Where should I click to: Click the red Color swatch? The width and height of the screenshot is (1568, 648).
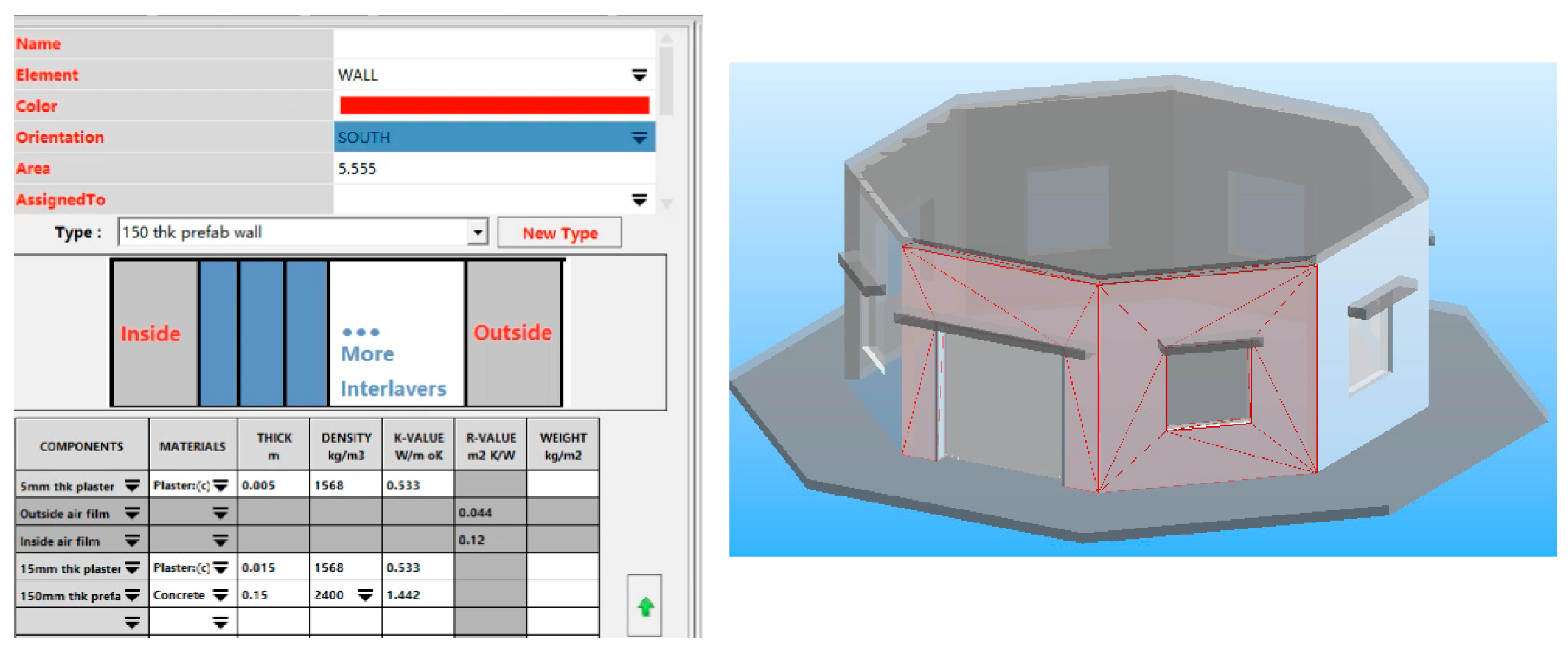[494, 106]
